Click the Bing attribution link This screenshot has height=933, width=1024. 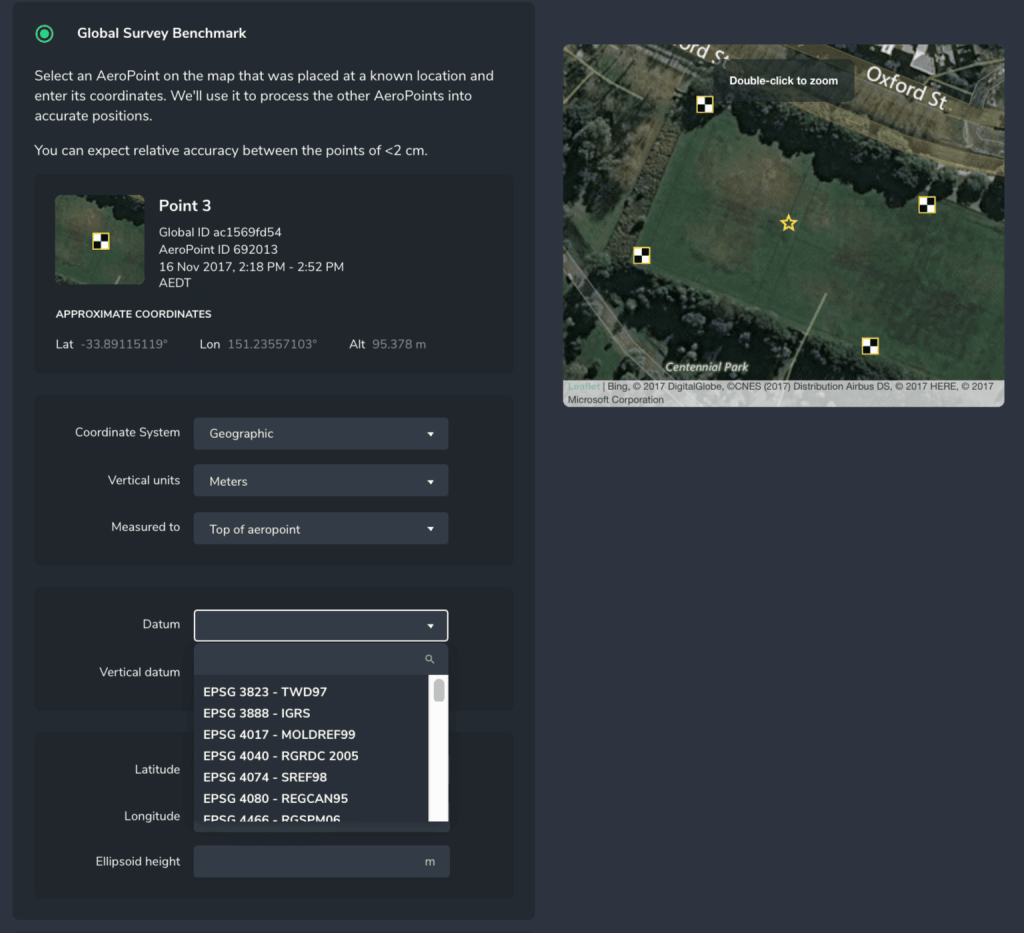pyautogui.click(x=618, y=385)
